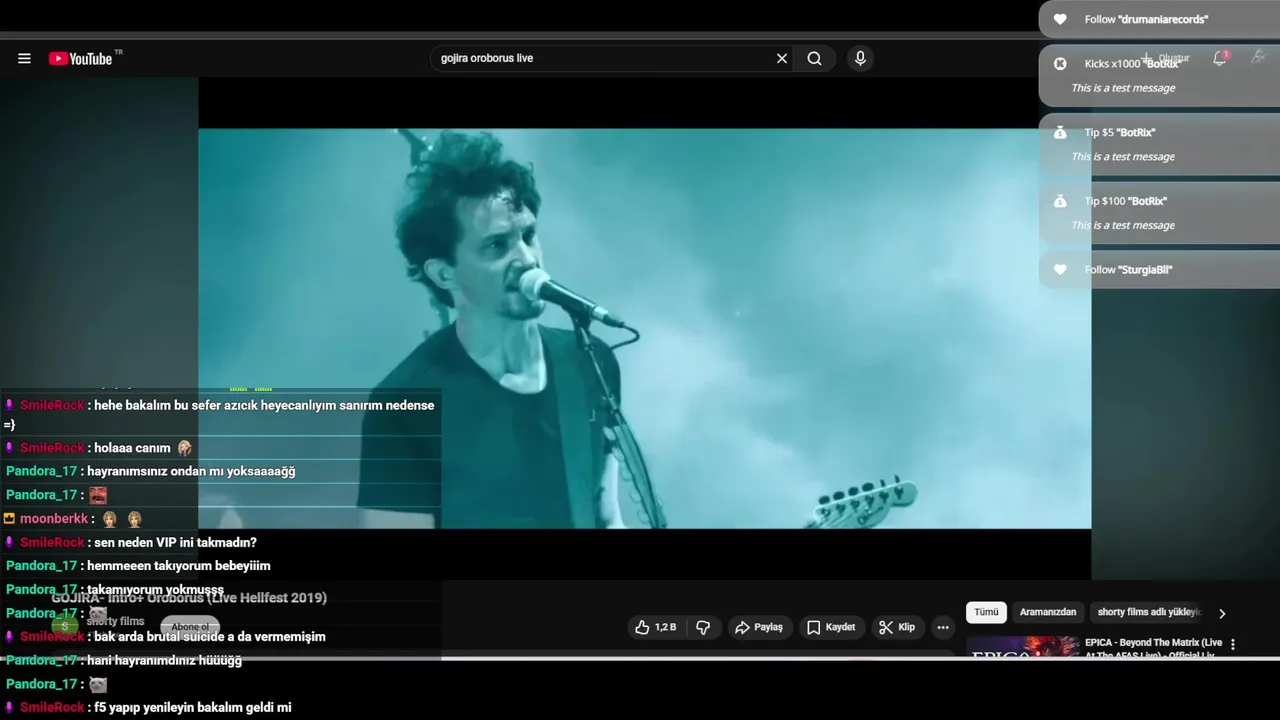Click money bag icon on Tip $5 alert

tap(1060, 132)
